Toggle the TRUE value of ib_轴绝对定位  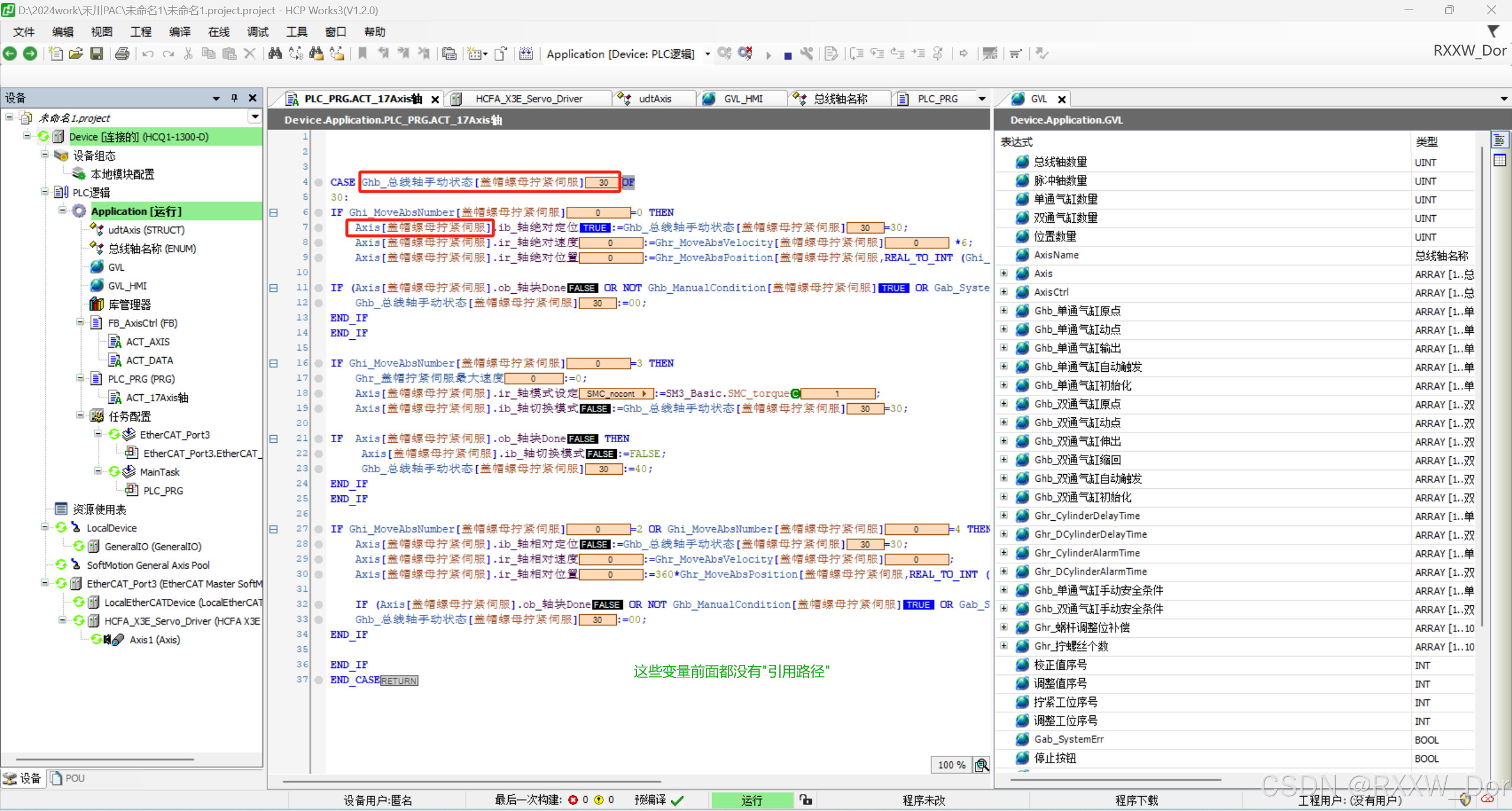point(595,227)
